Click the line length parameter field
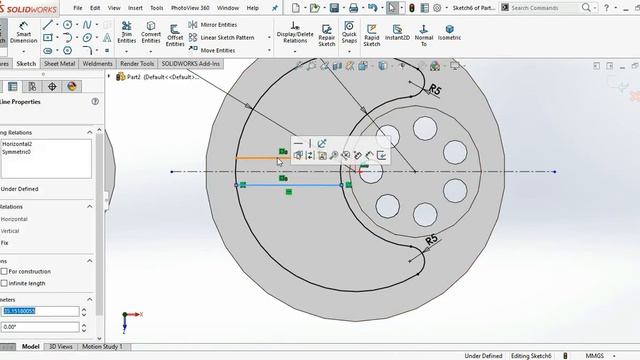The width and height of the screenshot is (640, 360). [x=40, y=311]
